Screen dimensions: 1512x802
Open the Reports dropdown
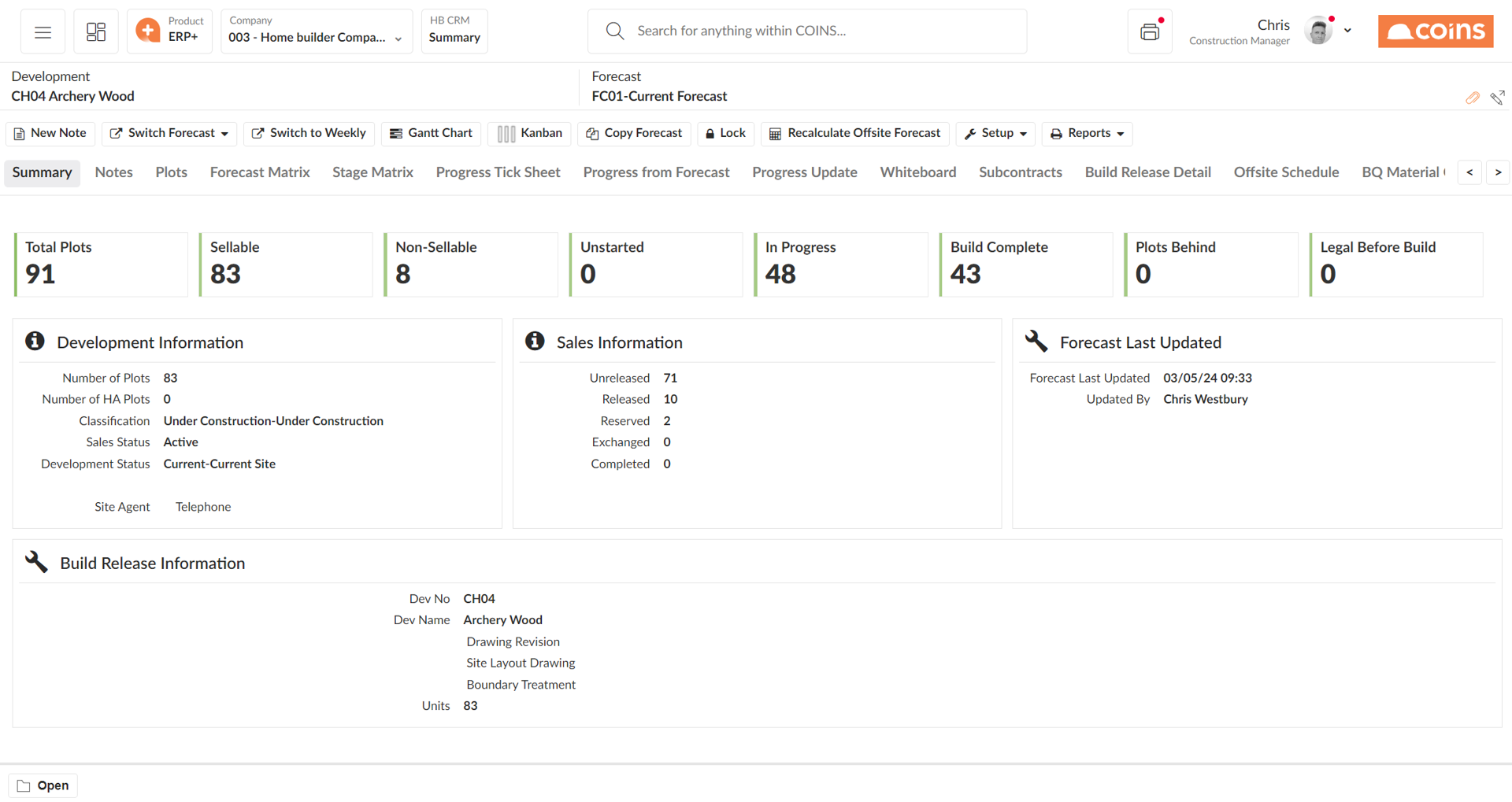[1087, 133]
